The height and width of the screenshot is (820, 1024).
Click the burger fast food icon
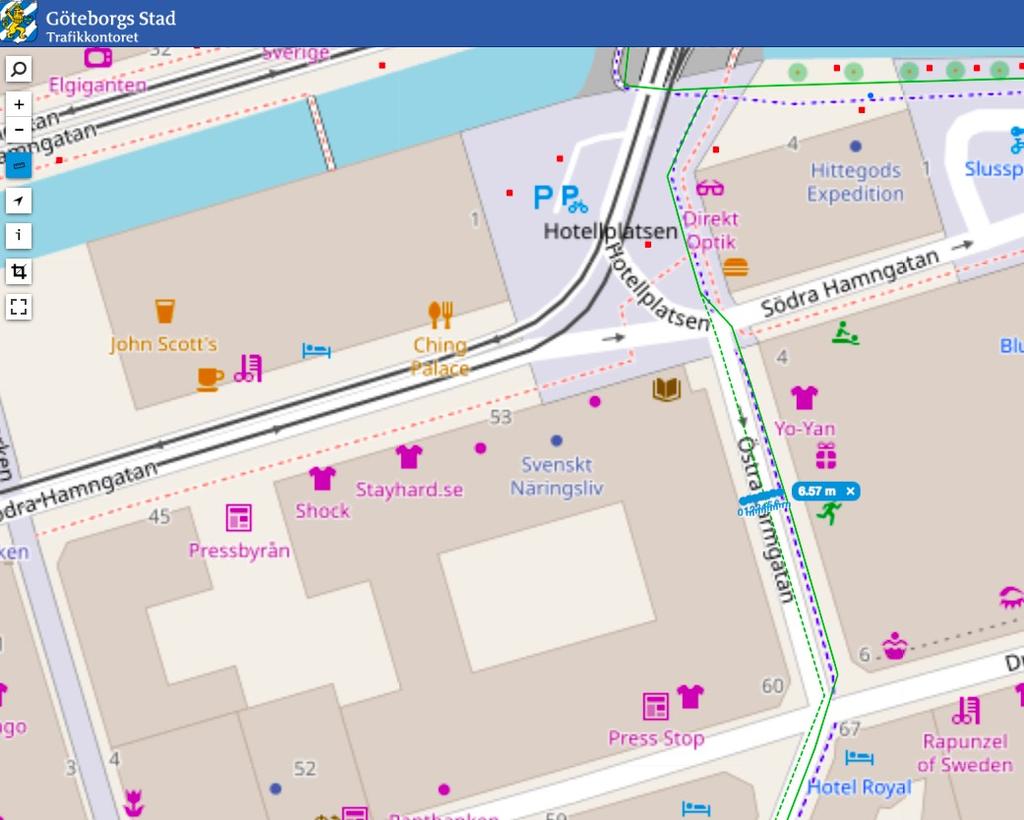[735, 267]
